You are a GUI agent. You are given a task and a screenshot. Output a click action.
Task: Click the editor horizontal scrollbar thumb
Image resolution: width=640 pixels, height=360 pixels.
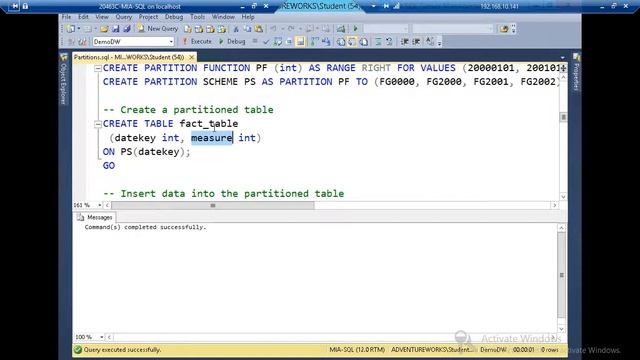[x=213, y=205]
